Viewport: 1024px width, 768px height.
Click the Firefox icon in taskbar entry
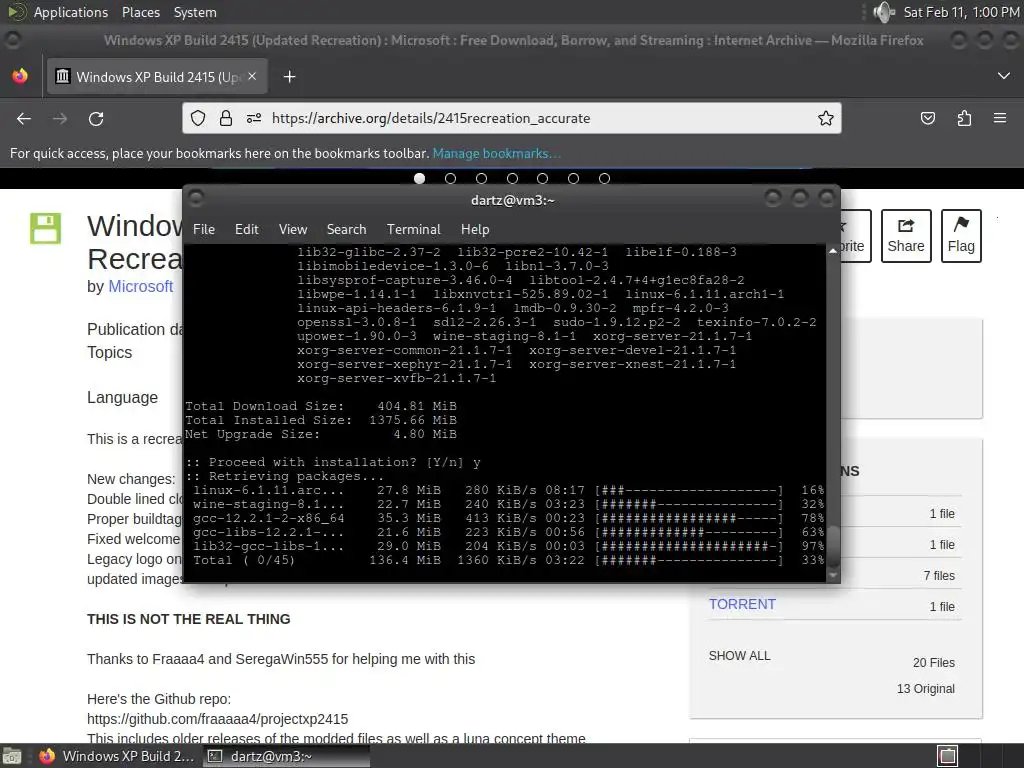click(x=47, y=756)
